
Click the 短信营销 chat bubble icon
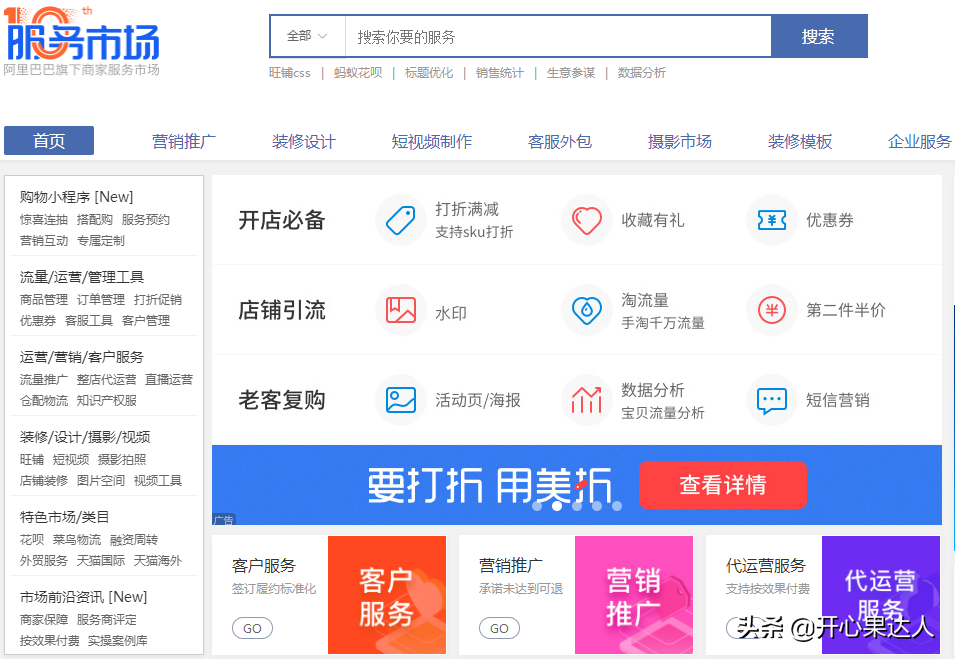point(772,401)
